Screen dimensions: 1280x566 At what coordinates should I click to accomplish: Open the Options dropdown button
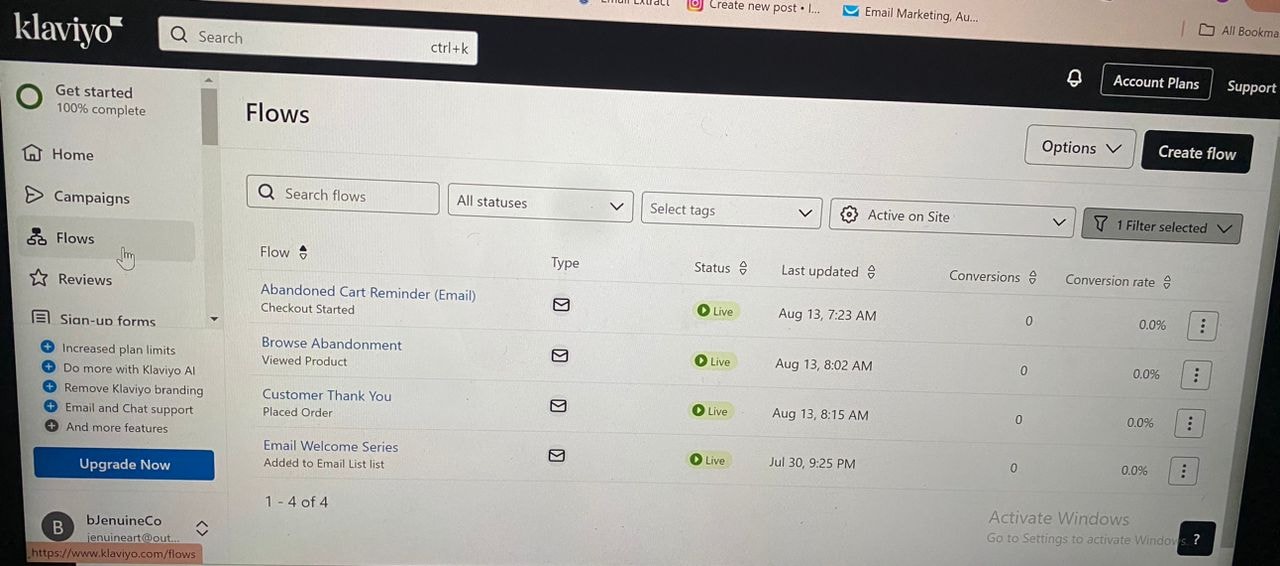(1081, 148)
